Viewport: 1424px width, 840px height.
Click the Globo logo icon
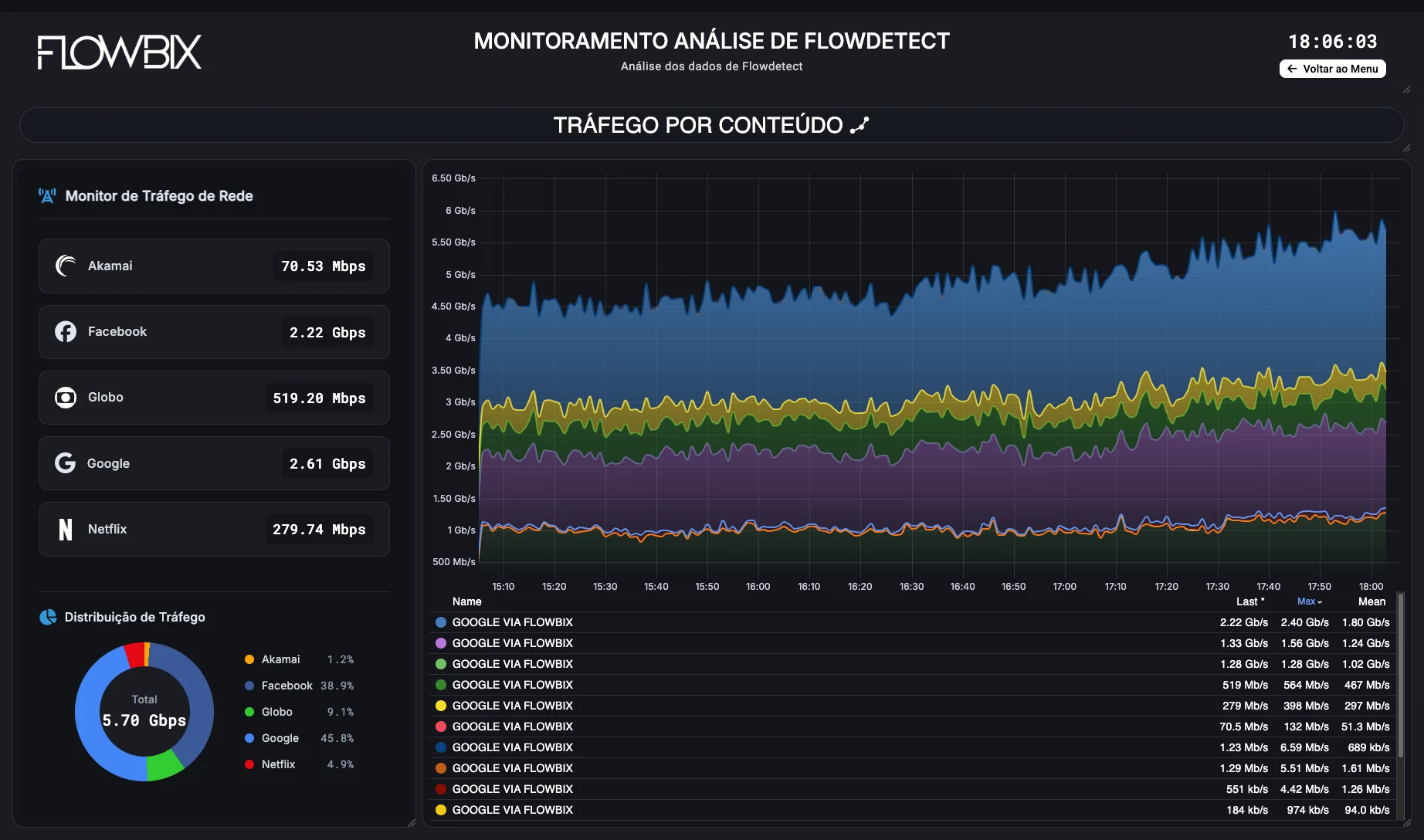66,398
